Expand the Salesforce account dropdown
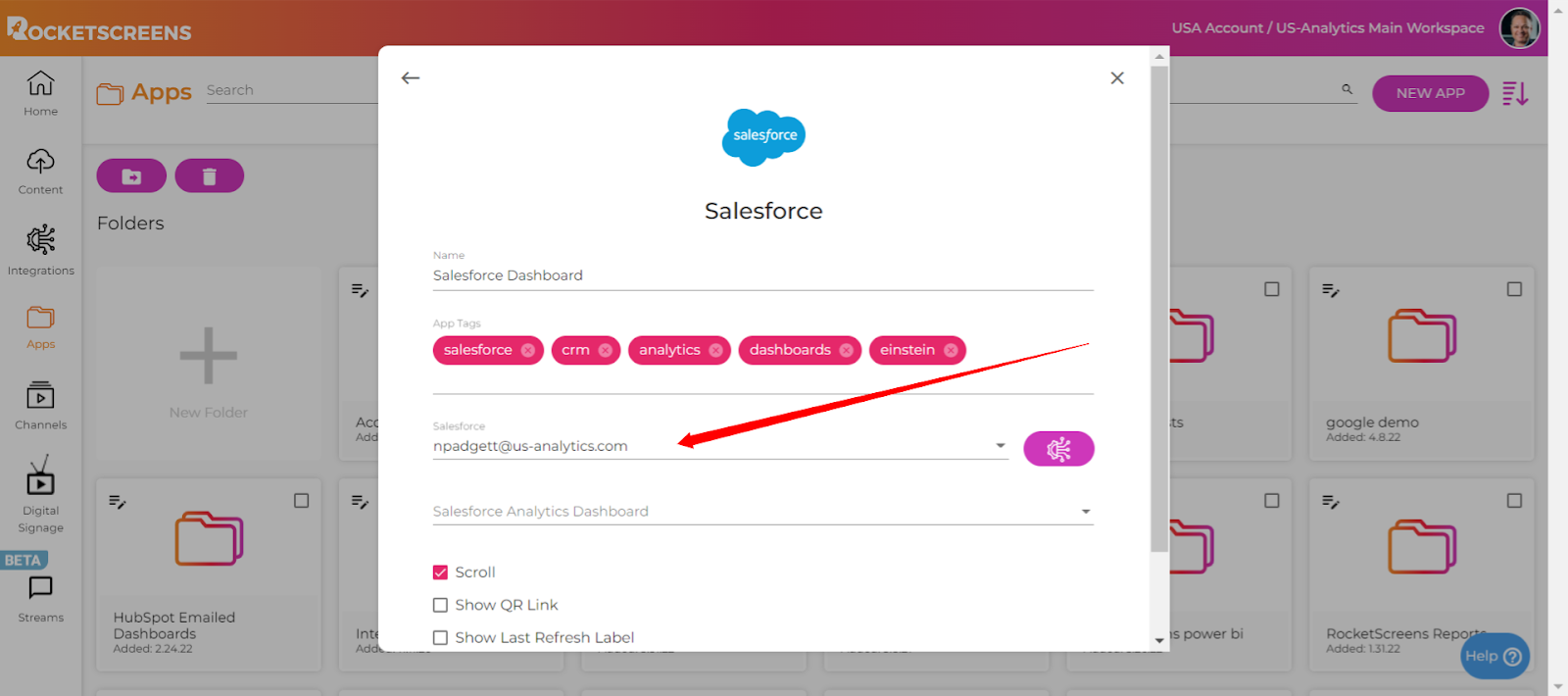 1001,446
